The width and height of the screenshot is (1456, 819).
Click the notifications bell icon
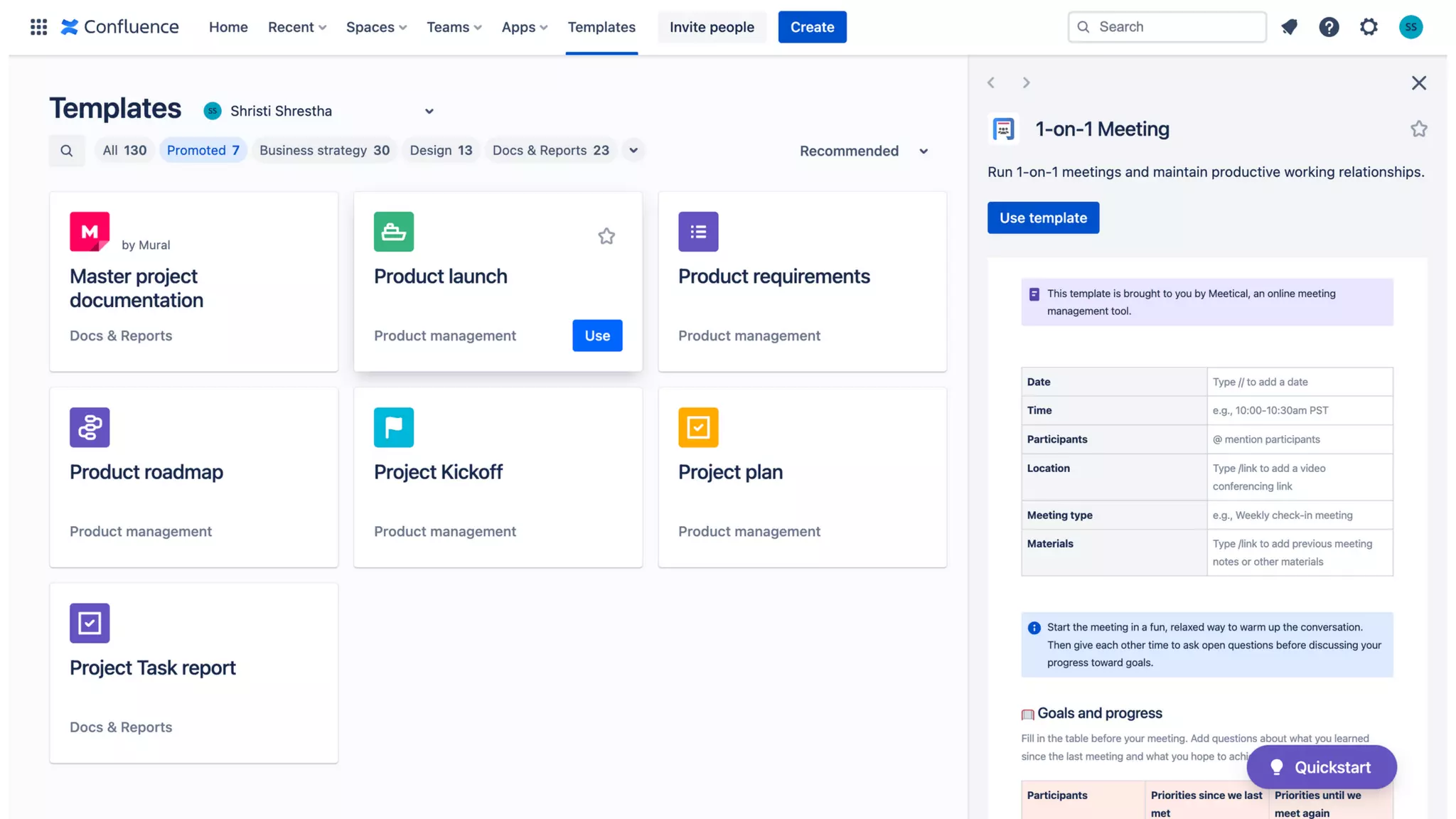pyautogui.click(x=1289, y=27)
